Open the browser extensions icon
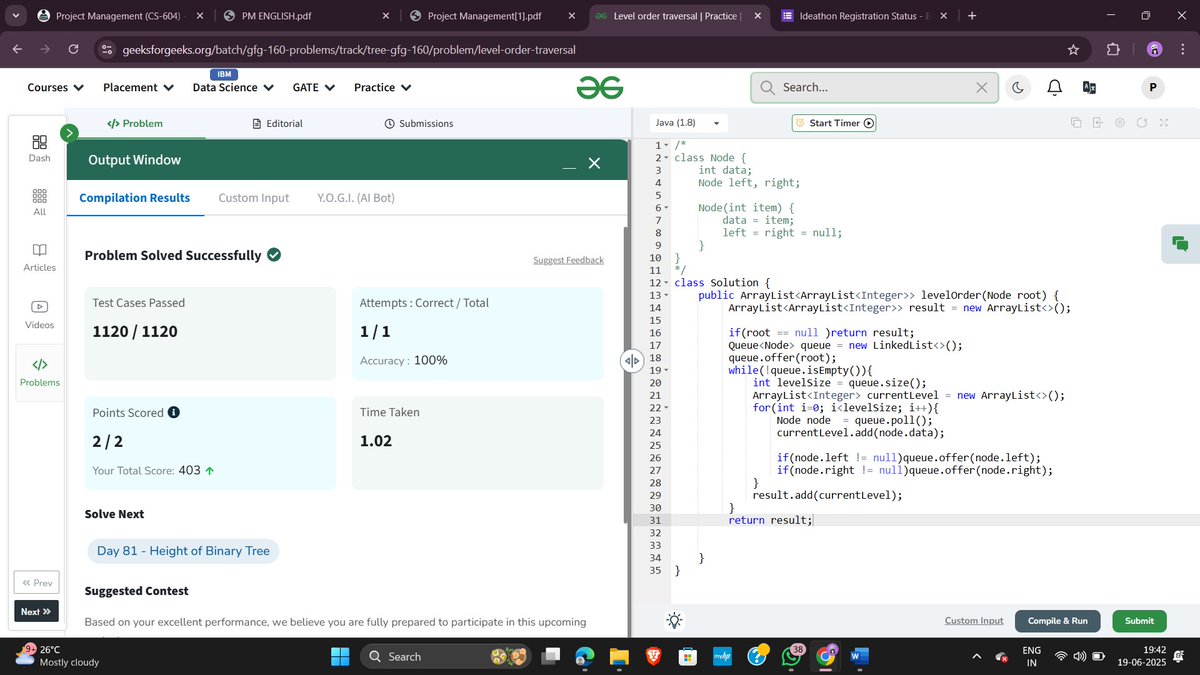The width and height of the screenshot is (1200, 675). pyautogui.click(x=1113, y=49)
